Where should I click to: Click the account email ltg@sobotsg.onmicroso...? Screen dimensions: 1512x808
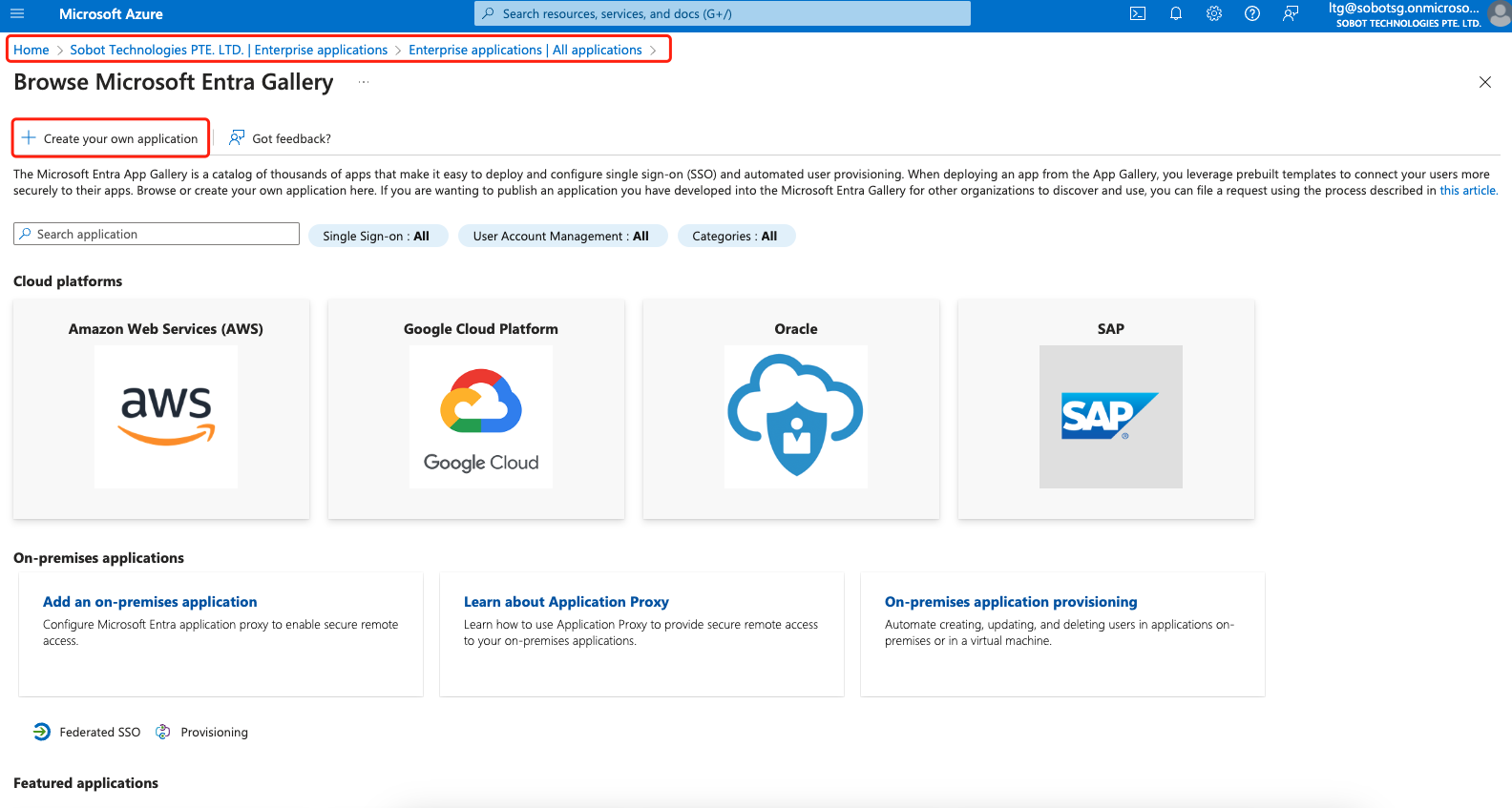tap(1403, 8)
